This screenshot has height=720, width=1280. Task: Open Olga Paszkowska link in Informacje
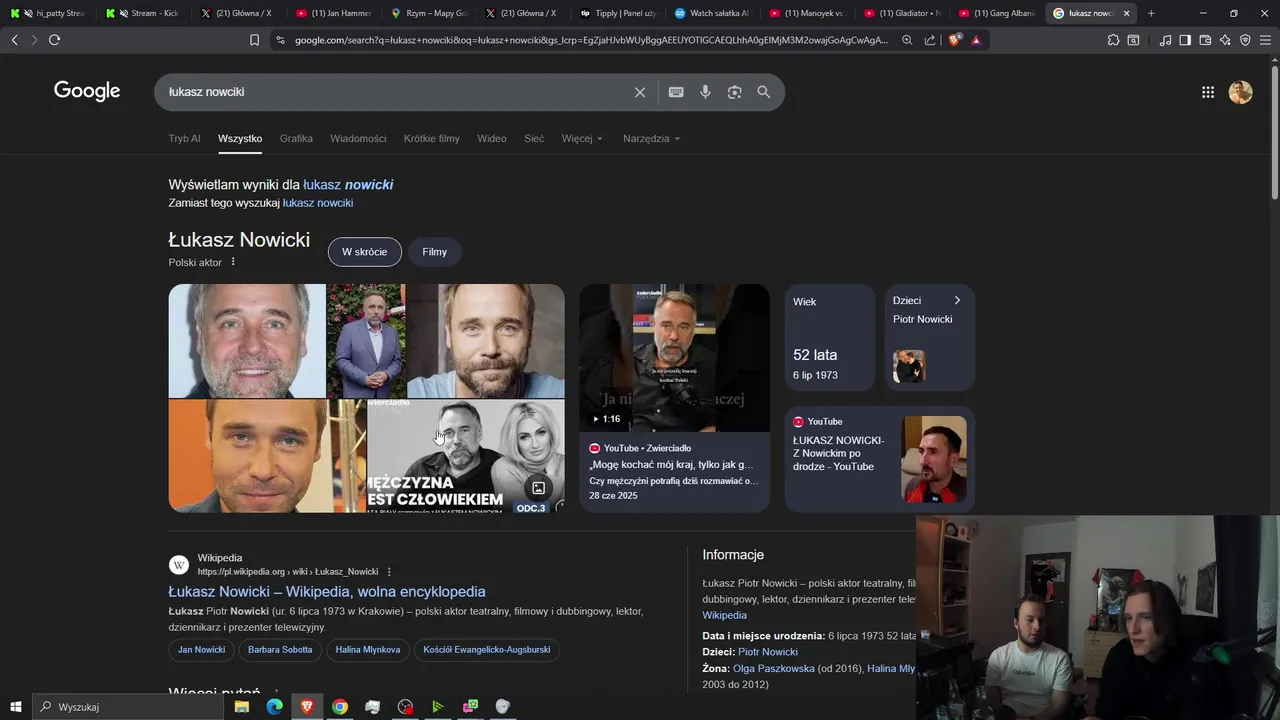point(773,669)
